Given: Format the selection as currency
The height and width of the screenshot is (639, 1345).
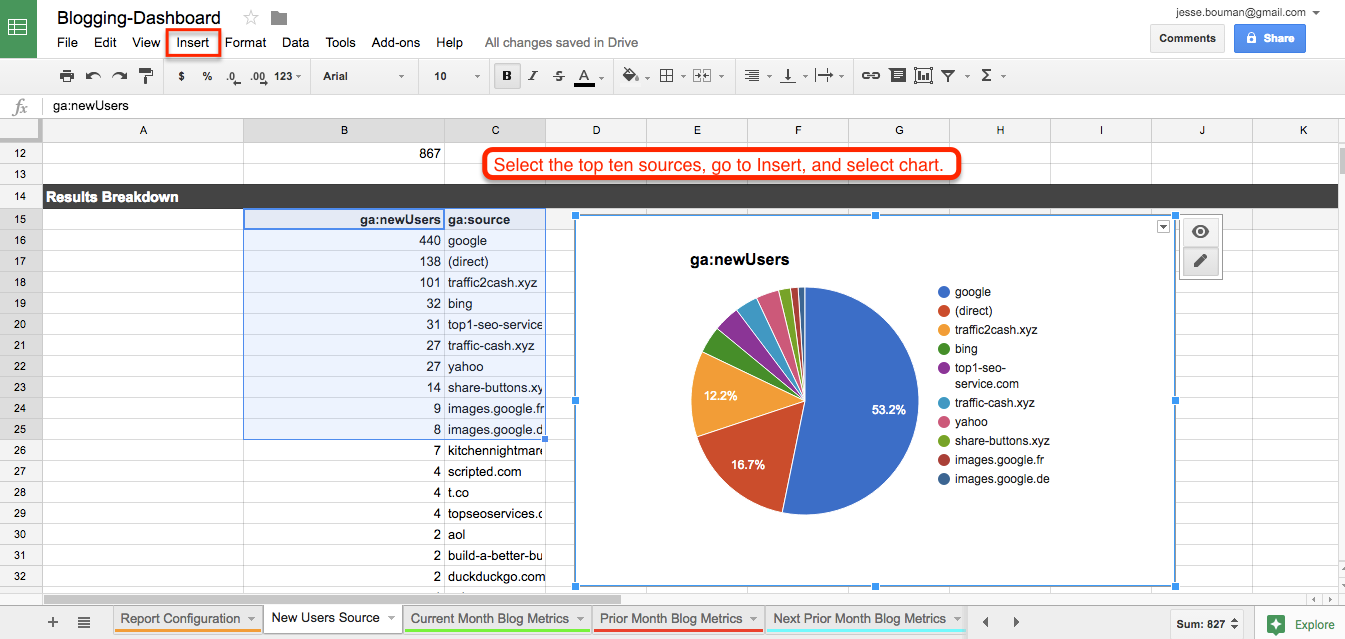Looking at the screenshot, I should point(181,76).
